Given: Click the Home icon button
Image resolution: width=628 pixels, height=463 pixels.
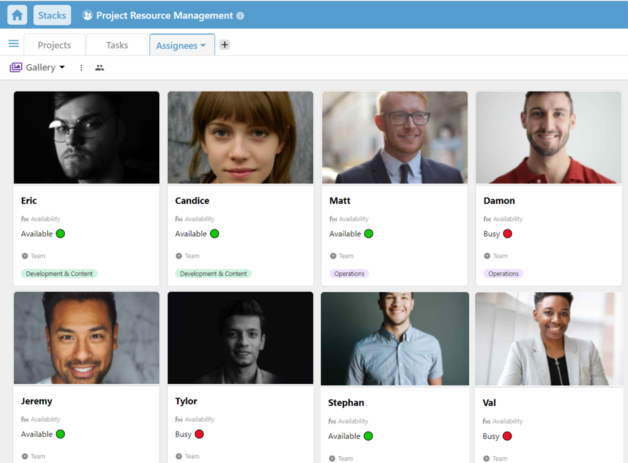Looking at the screenshot, I should click(x=17, y=15).
